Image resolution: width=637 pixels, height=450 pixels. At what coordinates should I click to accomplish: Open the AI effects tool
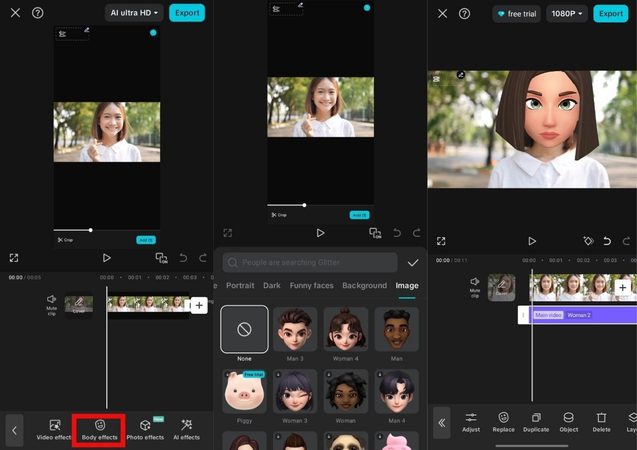[x=186, y=429]
